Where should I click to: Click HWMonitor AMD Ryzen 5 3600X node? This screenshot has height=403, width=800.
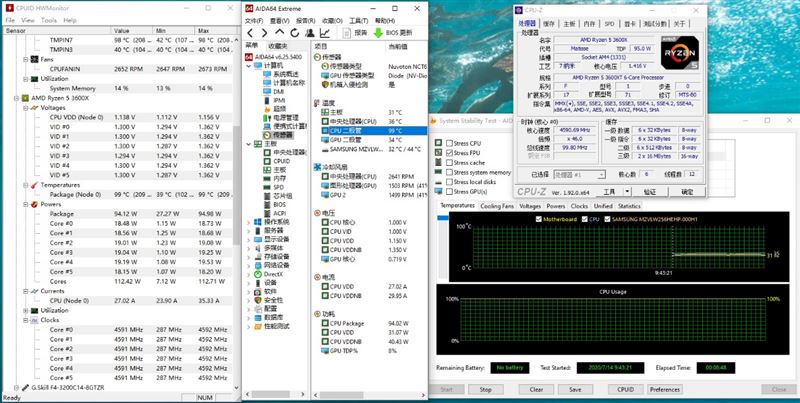(x=55, y=98)
